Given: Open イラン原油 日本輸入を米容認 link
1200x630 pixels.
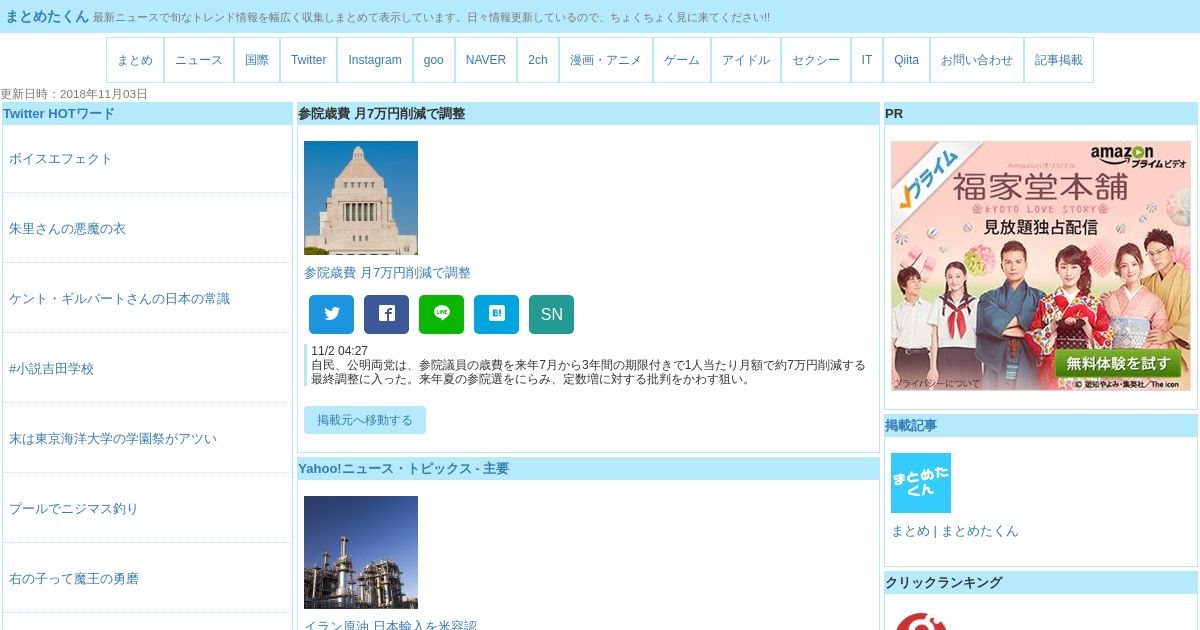Looking at the screenshot, I should point(390,625).
